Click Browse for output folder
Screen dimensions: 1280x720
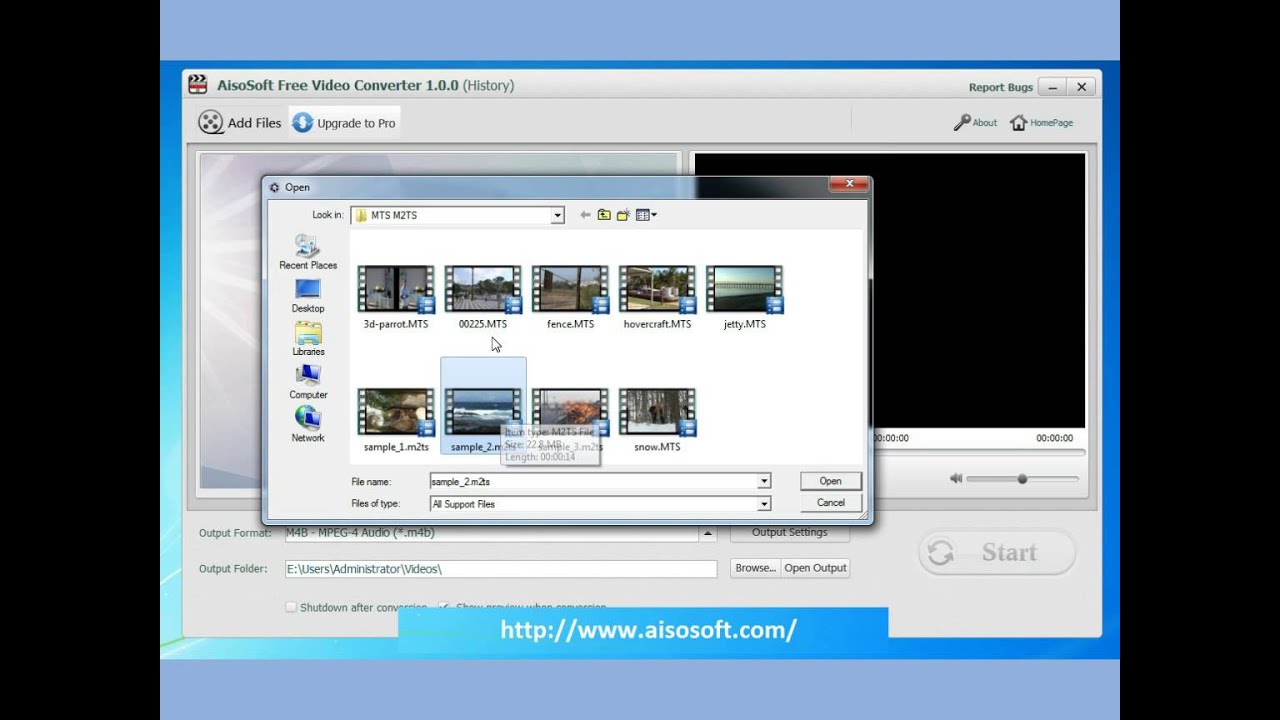coord(755,568)
